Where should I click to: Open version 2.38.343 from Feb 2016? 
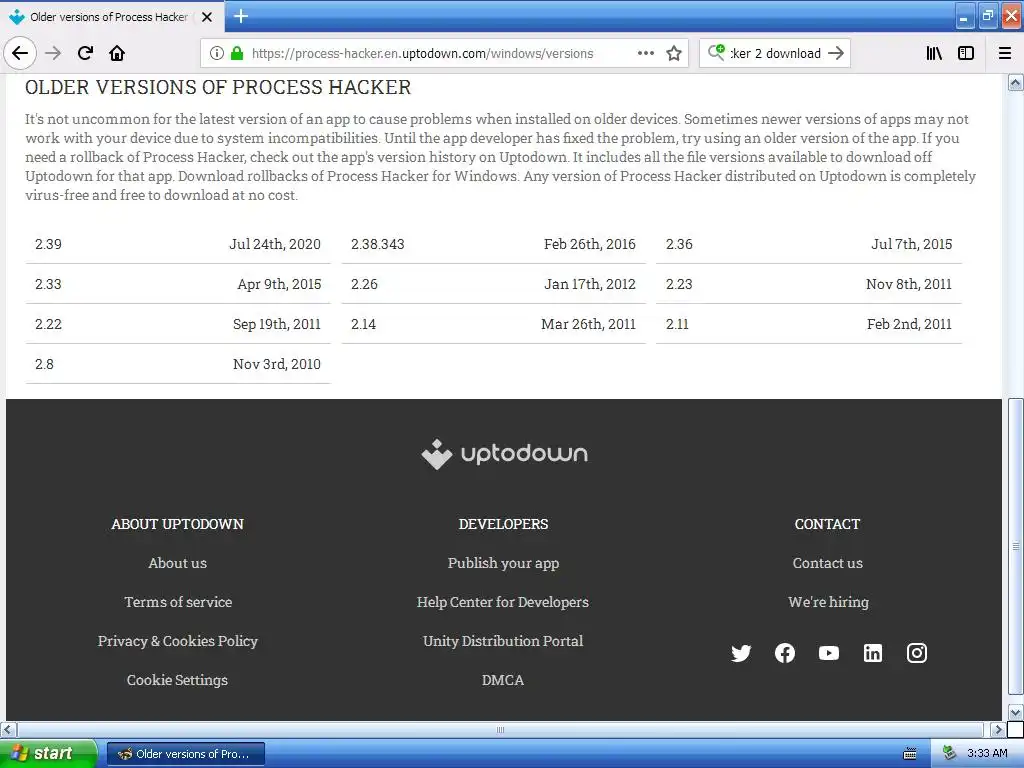pos(493,244)
